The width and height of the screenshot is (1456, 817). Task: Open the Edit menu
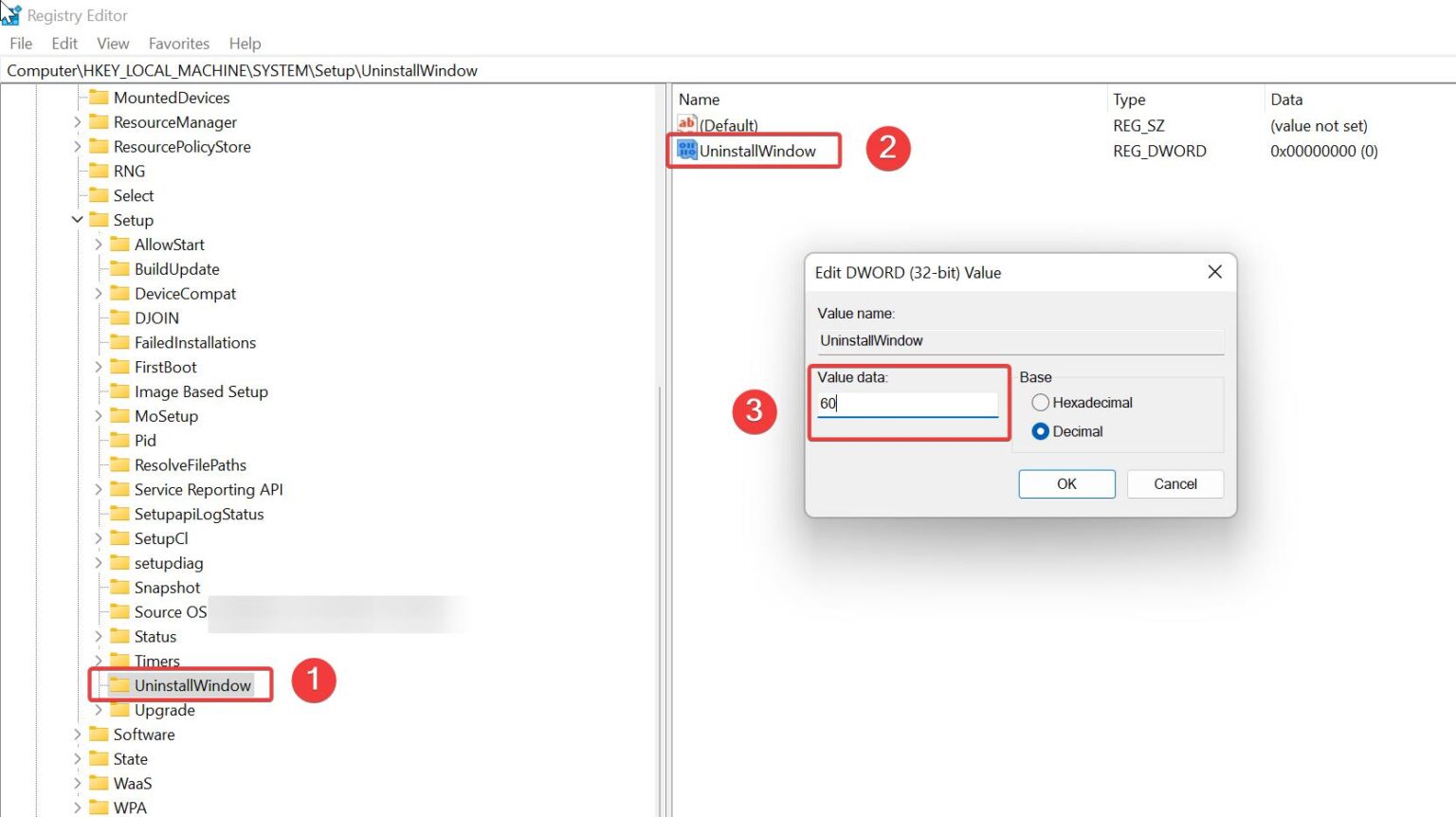pos(64,43)
